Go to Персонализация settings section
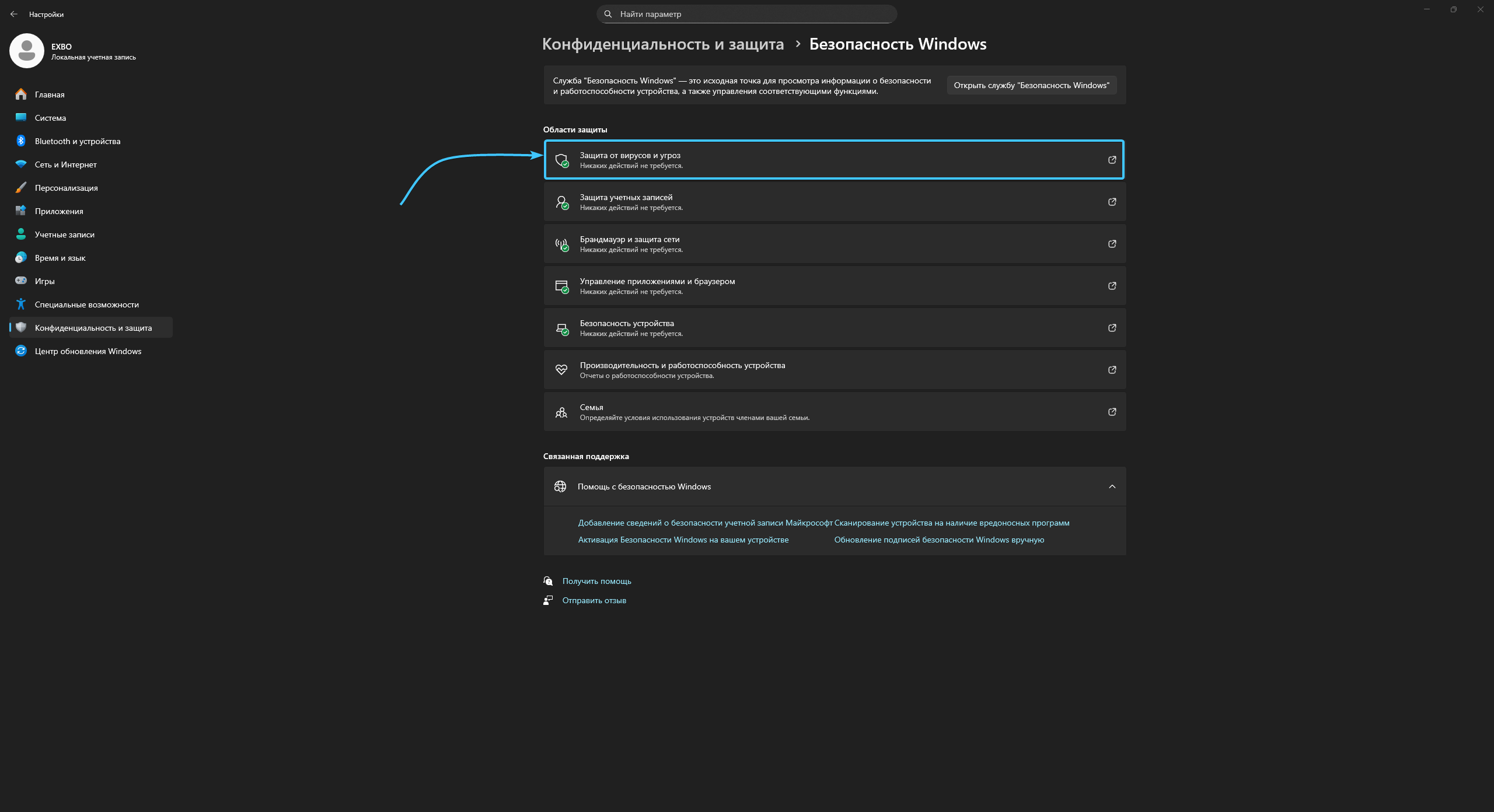The width and height of the screenshot is (1494, 812). click(66, 188)
